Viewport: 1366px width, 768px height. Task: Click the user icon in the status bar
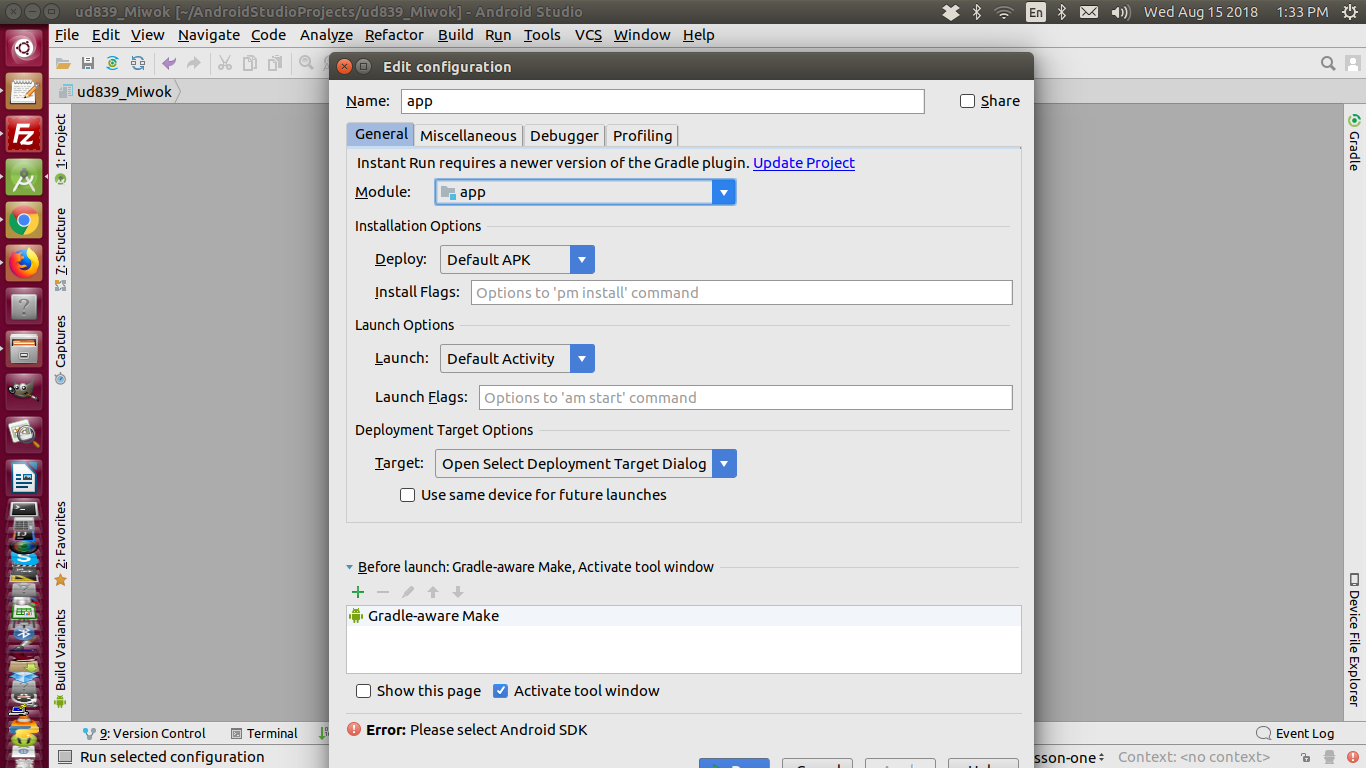coord(1330,757)
